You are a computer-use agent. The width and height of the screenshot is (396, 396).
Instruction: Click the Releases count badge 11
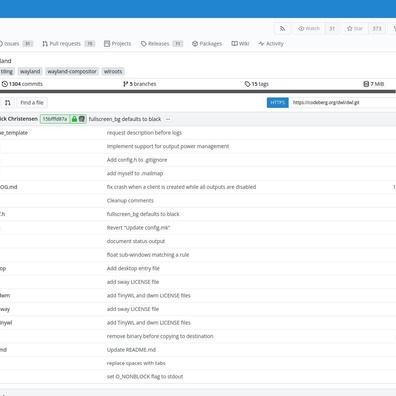point(178,44)
